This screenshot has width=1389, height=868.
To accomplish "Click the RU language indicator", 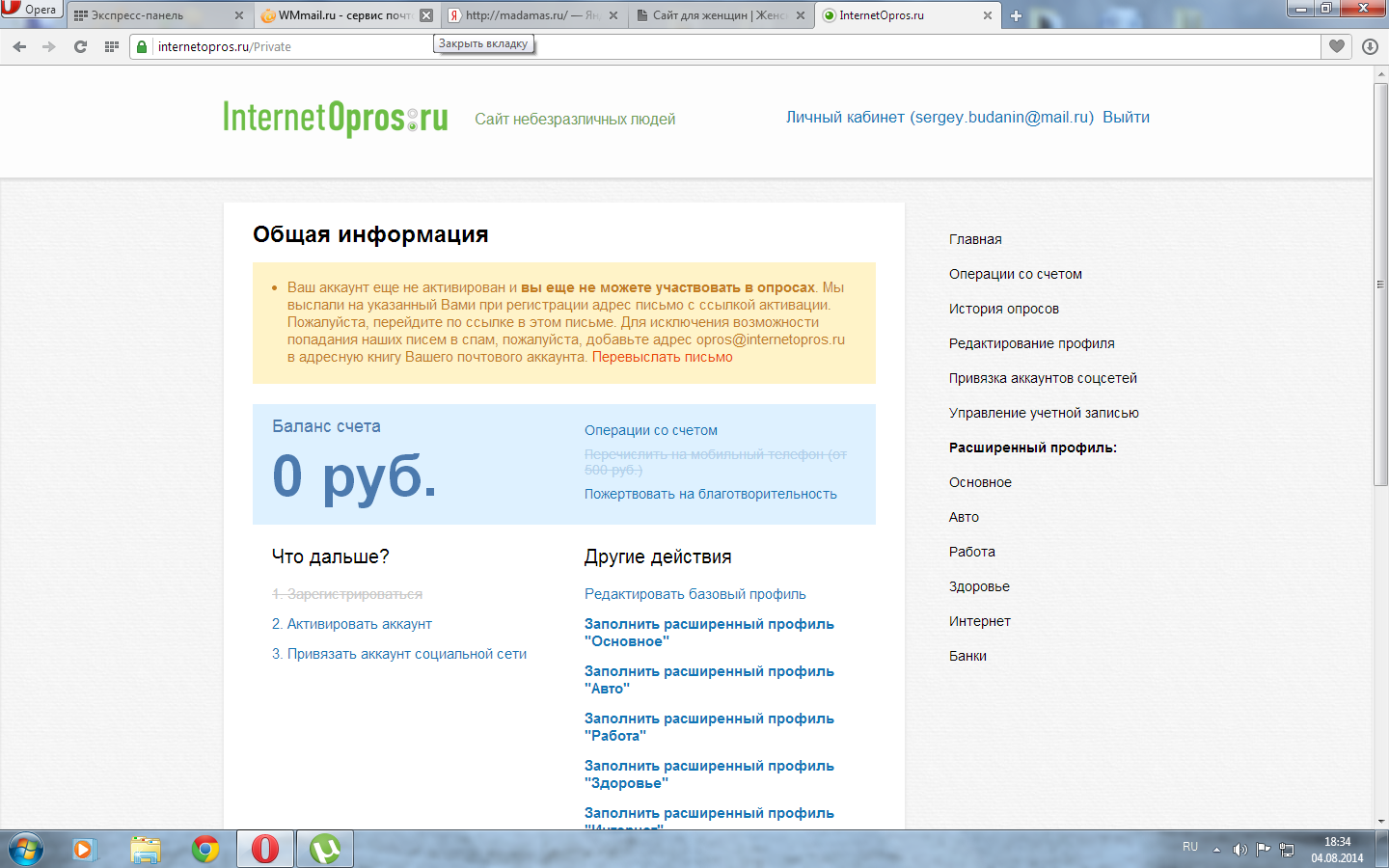I will (1190, 847).
